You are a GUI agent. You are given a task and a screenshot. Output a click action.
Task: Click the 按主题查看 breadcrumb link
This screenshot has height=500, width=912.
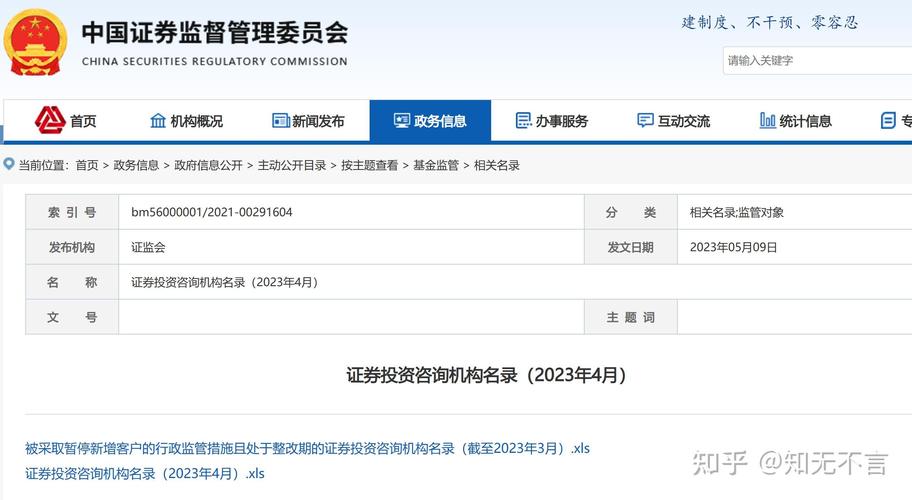(x=369, y=165)
